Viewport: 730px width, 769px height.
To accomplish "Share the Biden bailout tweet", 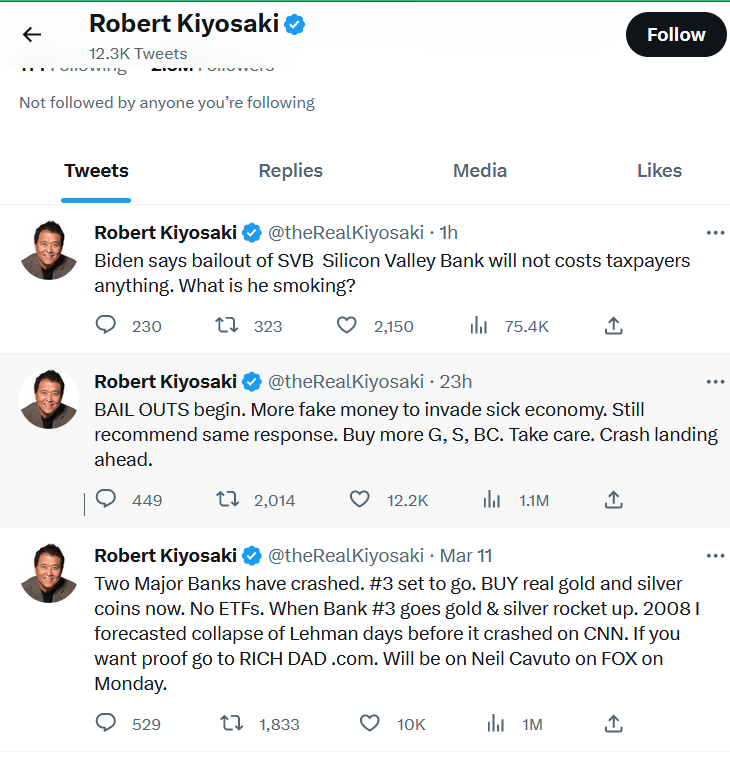I will (613, 325).
